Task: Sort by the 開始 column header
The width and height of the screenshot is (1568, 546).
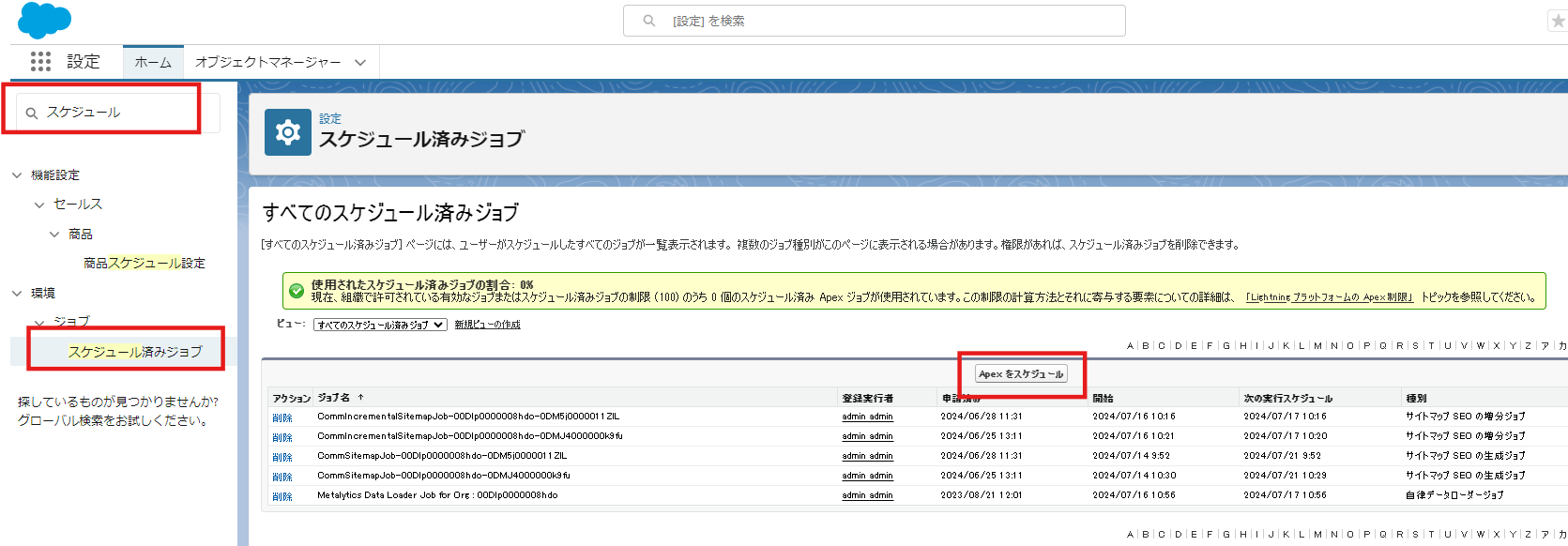Action: (x=1103, y=398)
